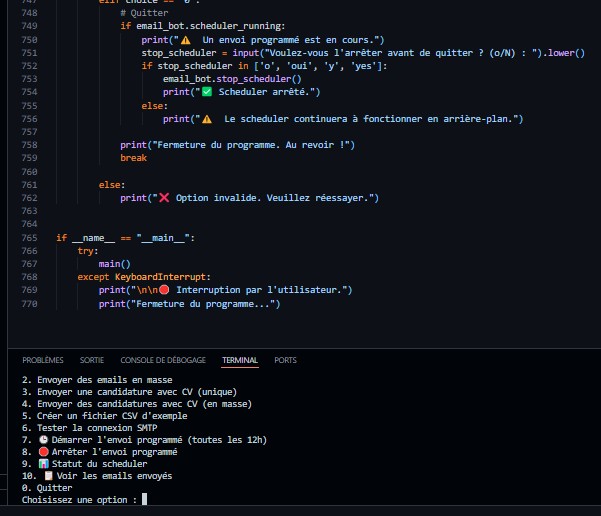
Task: Switch to the PROBLÈMES panel tab
Action: point(43,360)
